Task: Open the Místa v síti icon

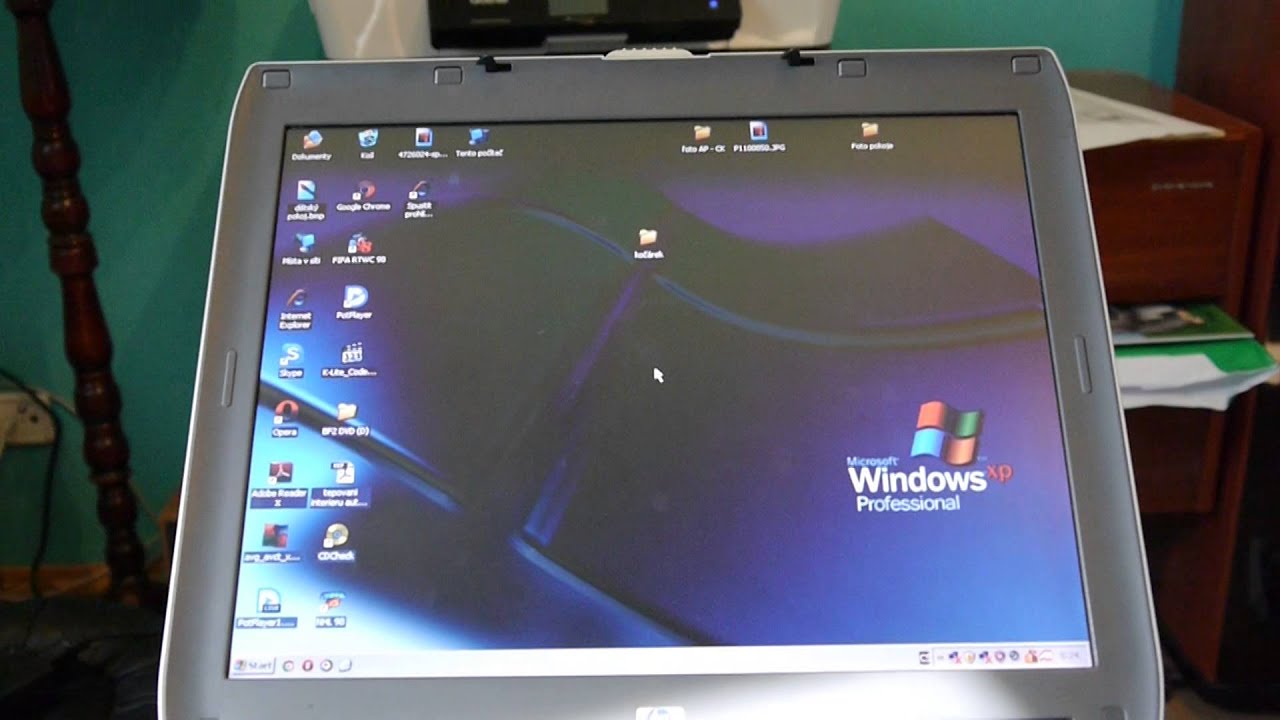Action: [302, 249]
